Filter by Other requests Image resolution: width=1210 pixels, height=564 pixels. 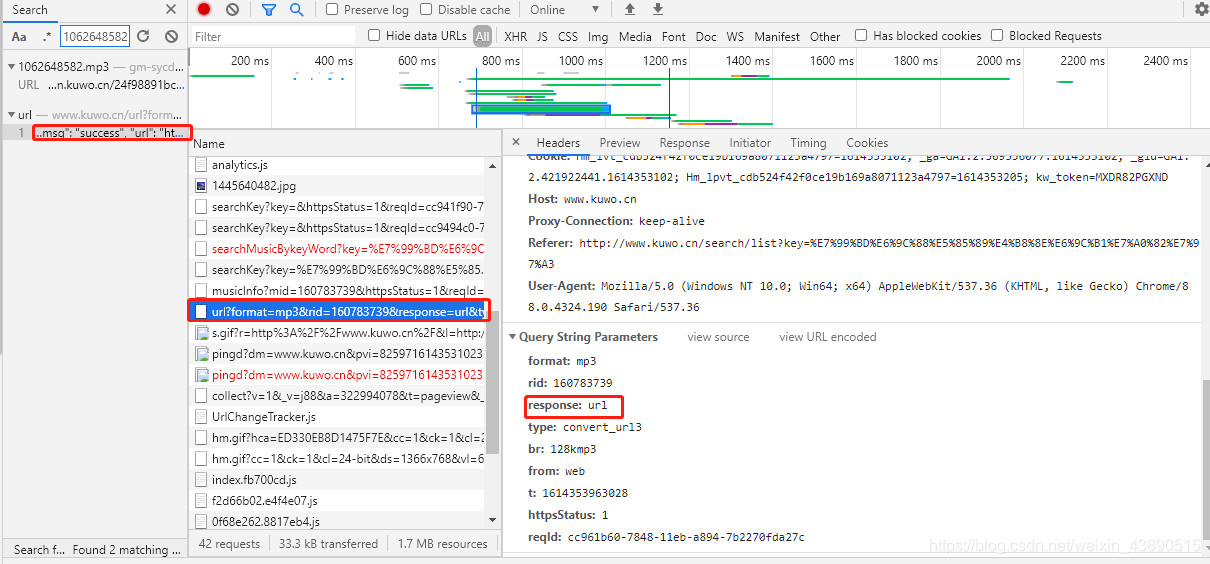[825, 36]
